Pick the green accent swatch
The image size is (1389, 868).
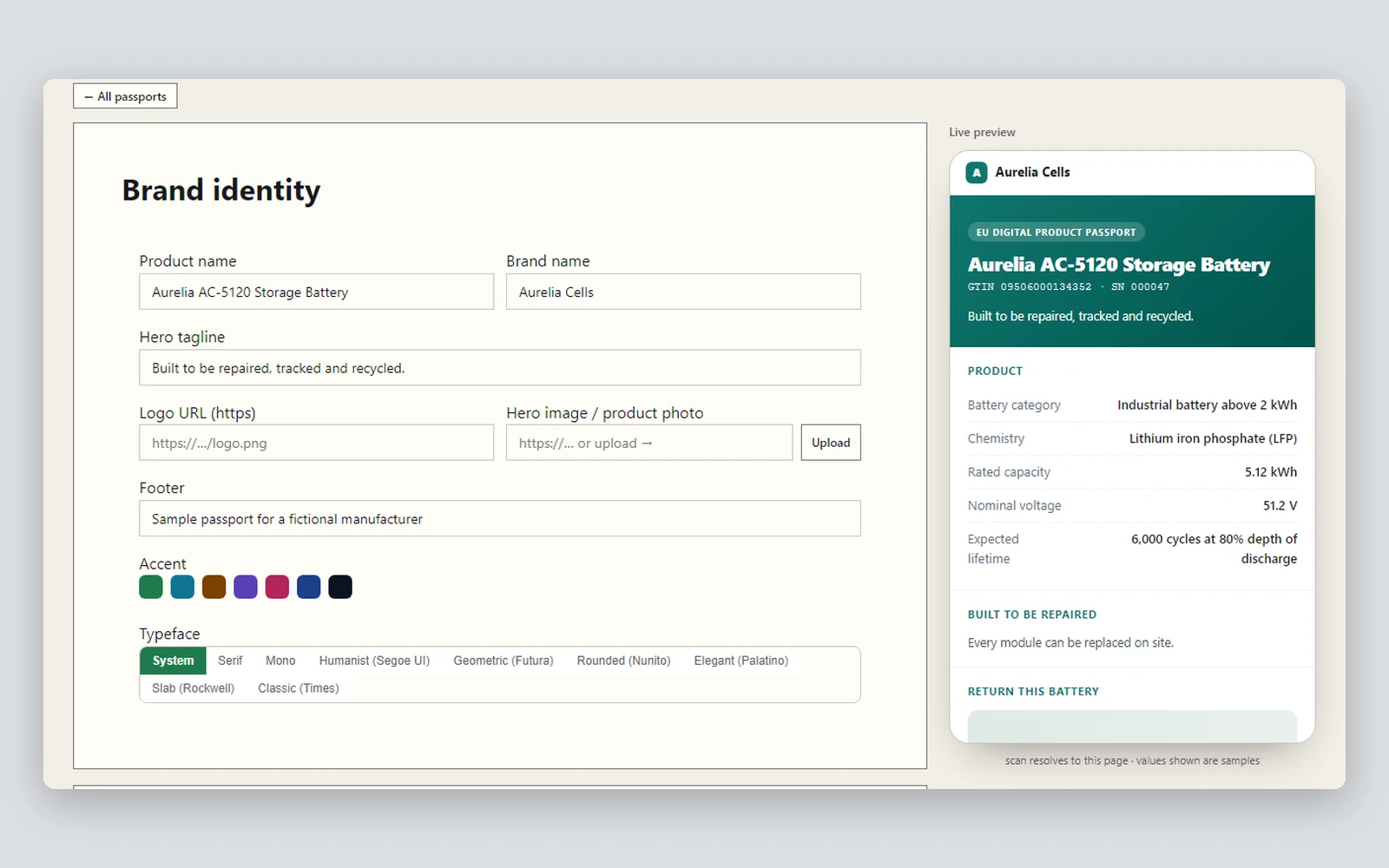point(151,587)
